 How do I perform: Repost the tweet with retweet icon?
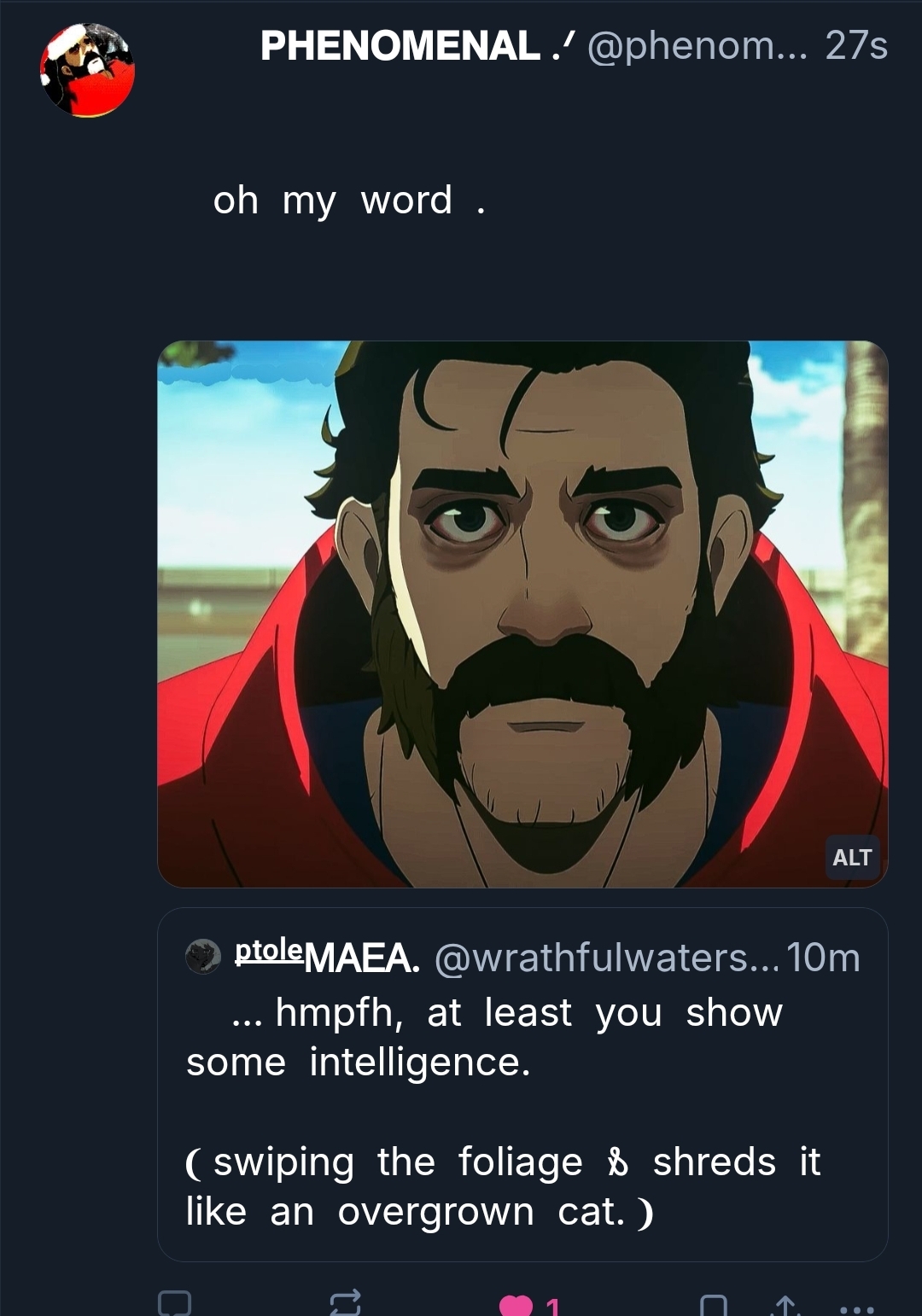[346, 1302]
